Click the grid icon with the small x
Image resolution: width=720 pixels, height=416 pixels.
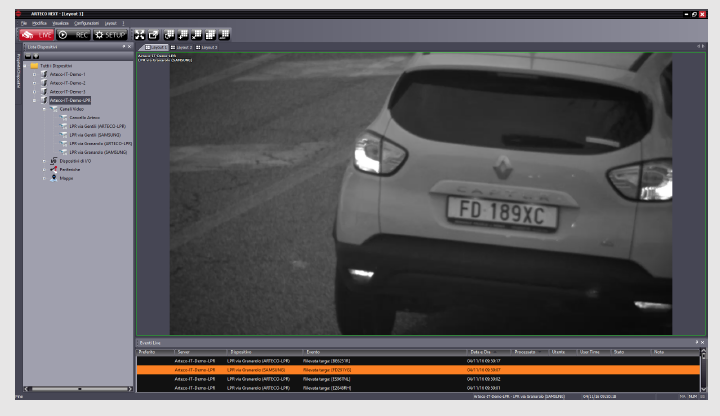click(197, 35)
